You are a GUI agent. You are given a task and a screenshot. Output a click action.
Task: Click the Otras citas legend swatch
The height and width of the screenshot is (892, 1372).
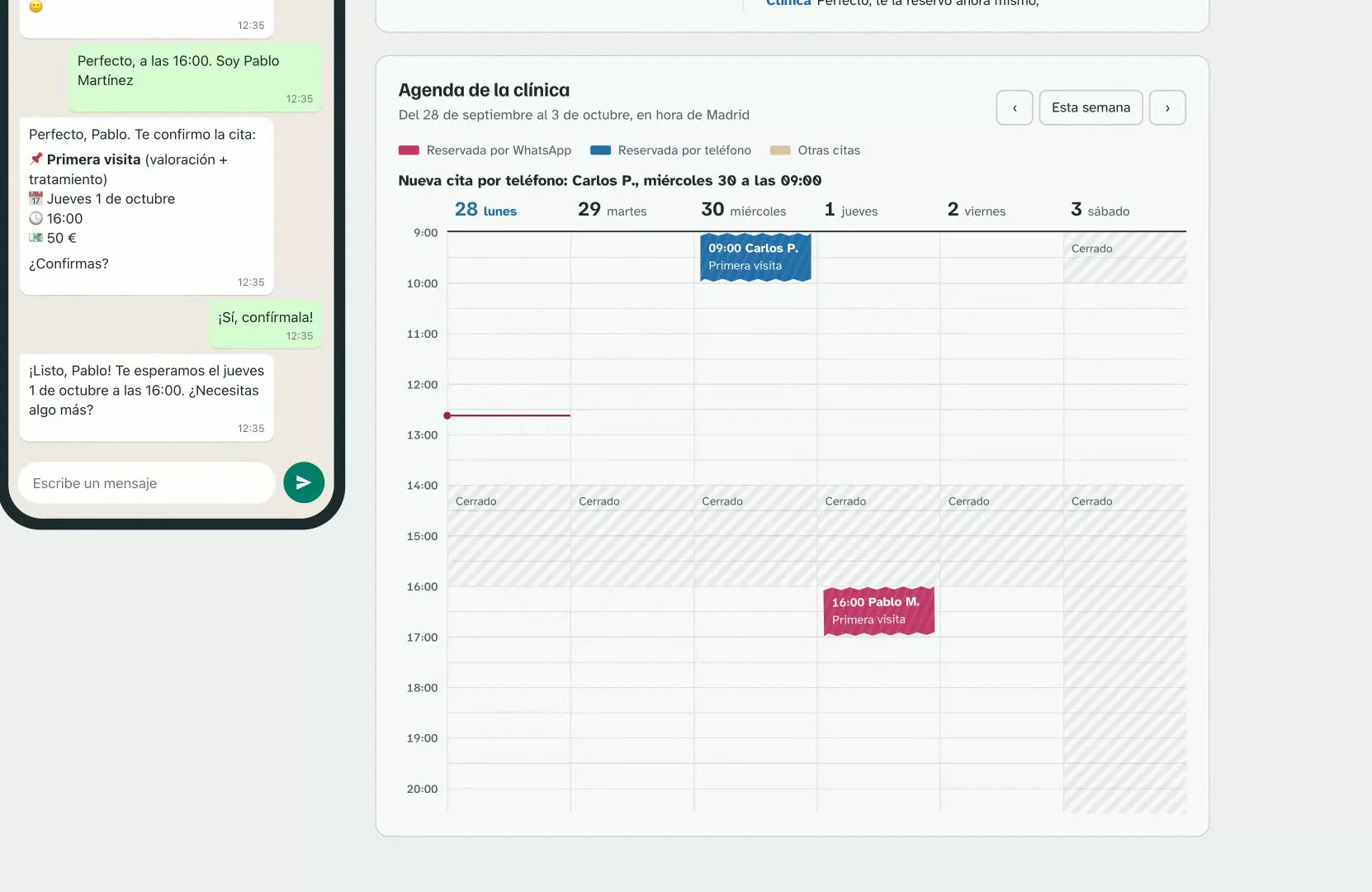pos(780,150)
